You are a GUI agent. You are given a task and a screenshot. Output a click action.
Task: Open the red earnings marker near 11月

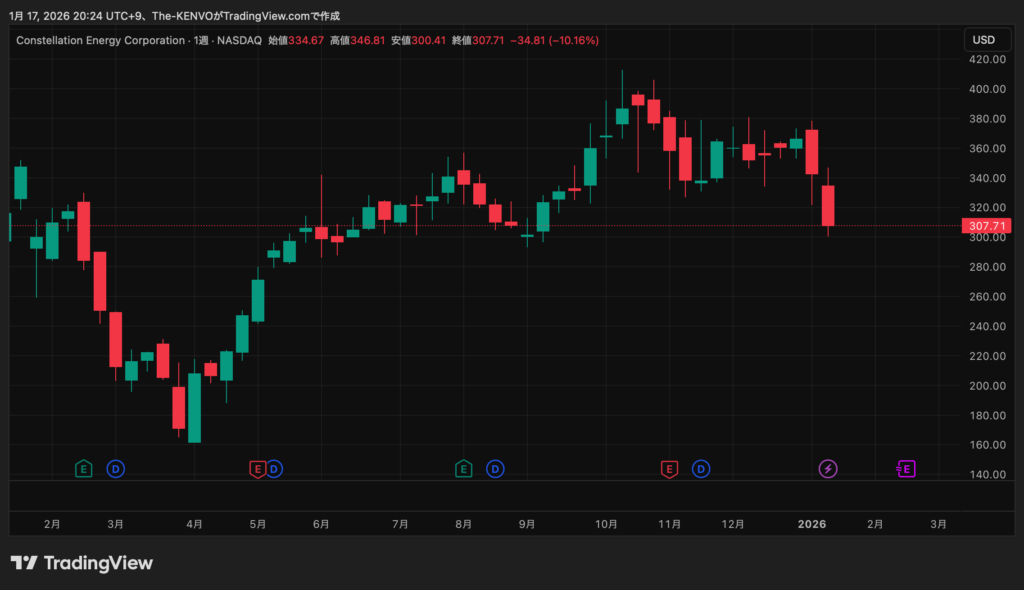point(669,468)
